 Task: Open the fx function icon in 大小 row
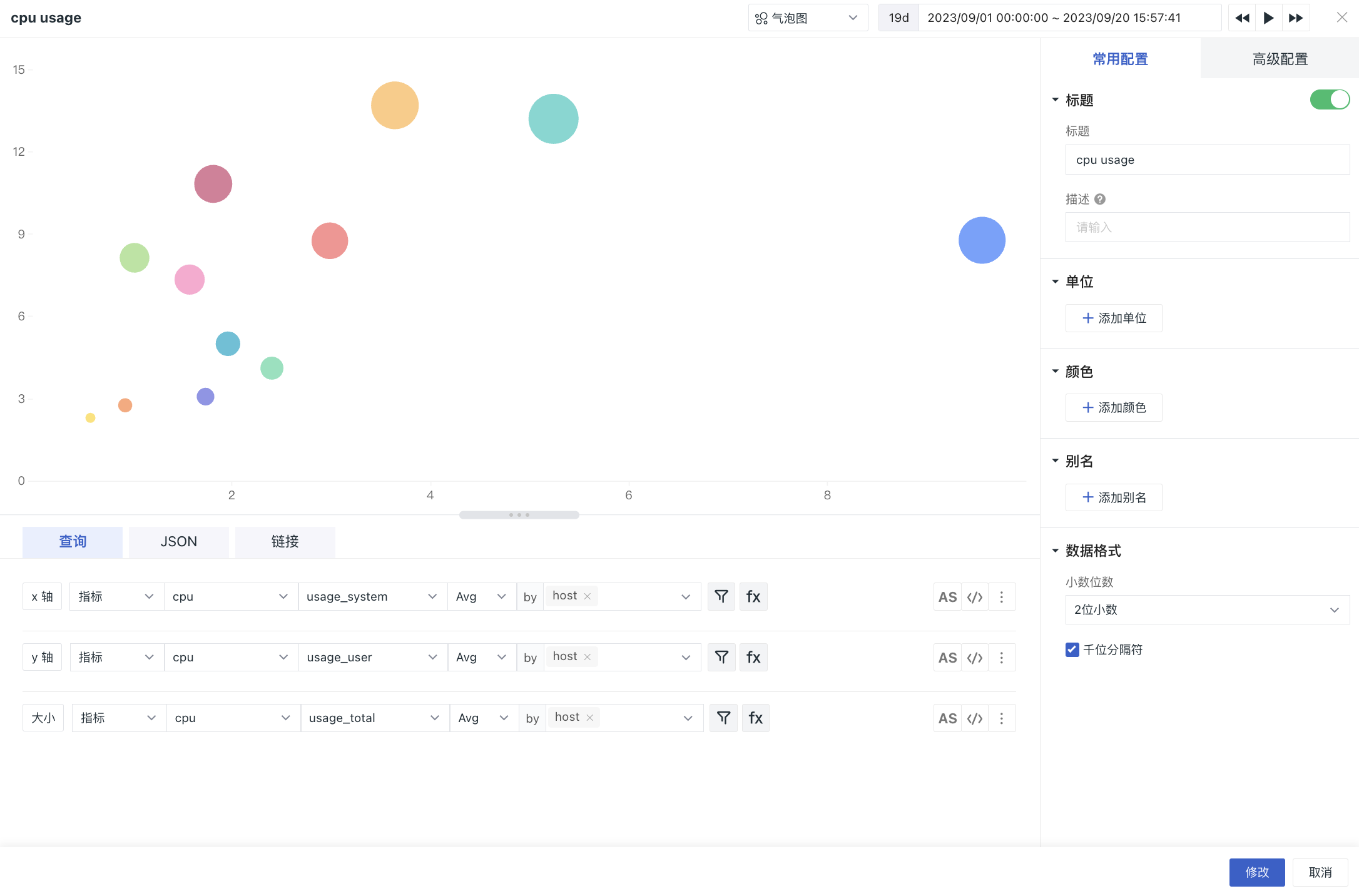click(x=756, y=718)
